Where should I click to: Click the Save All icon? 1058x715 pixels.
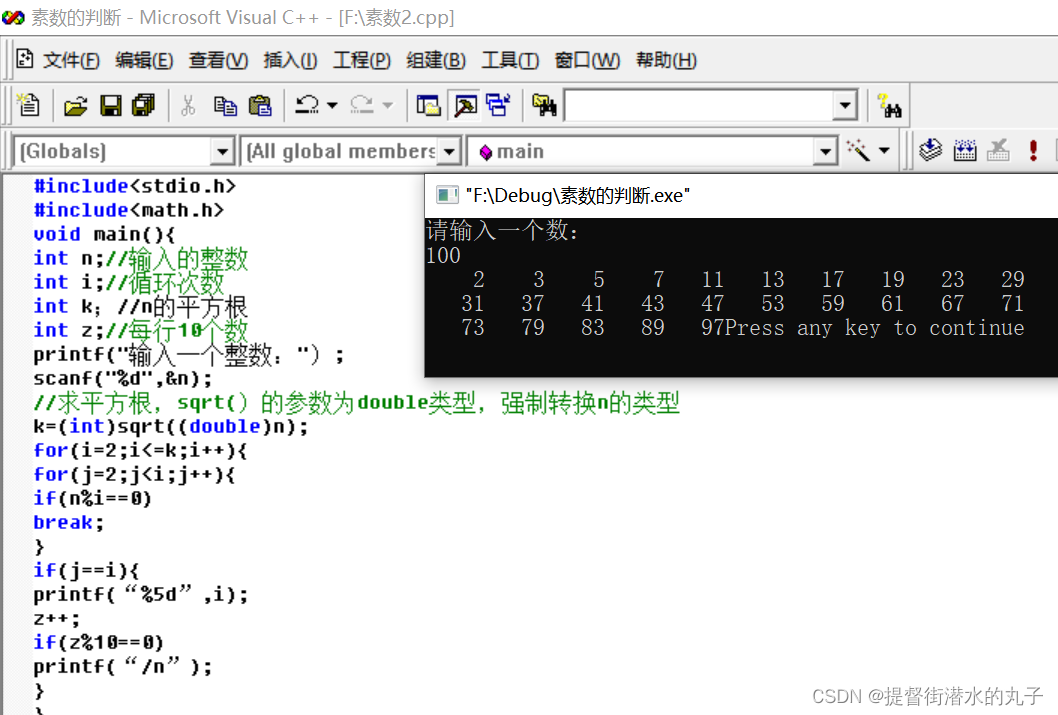coord(144,105)
